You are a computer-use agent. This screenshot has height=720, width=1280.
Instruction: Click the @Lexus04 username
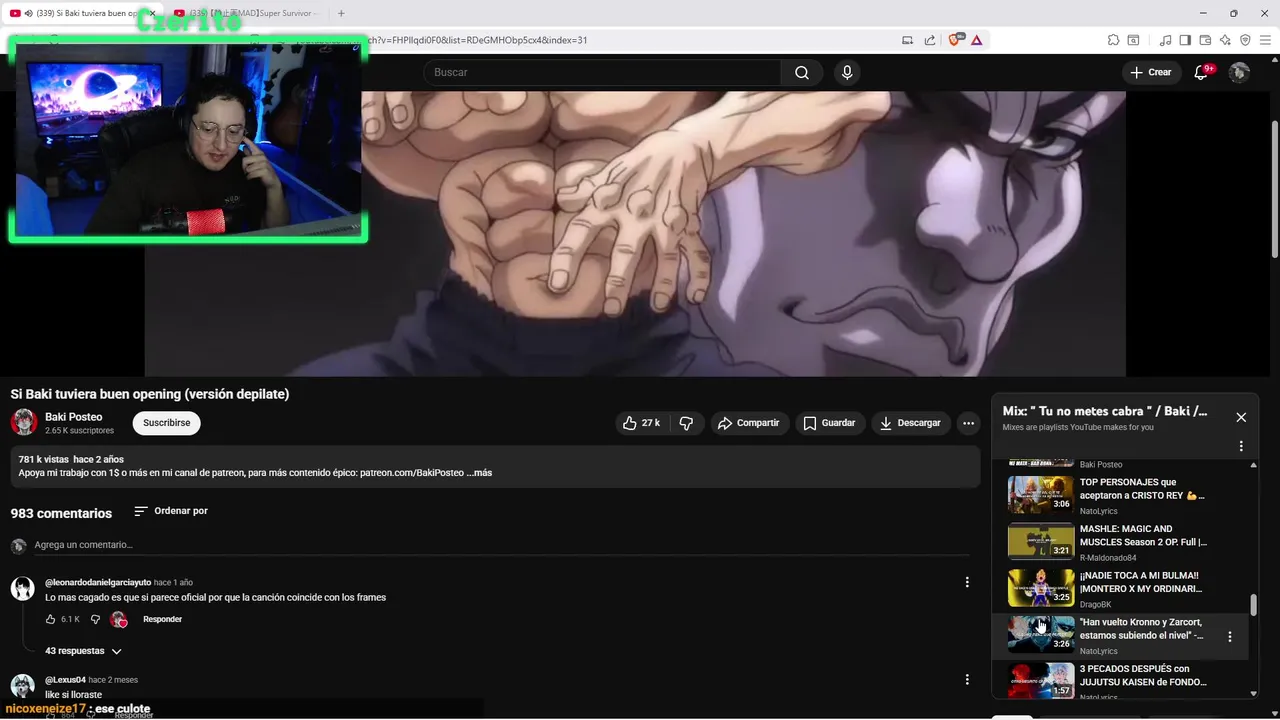coord(65,679)
